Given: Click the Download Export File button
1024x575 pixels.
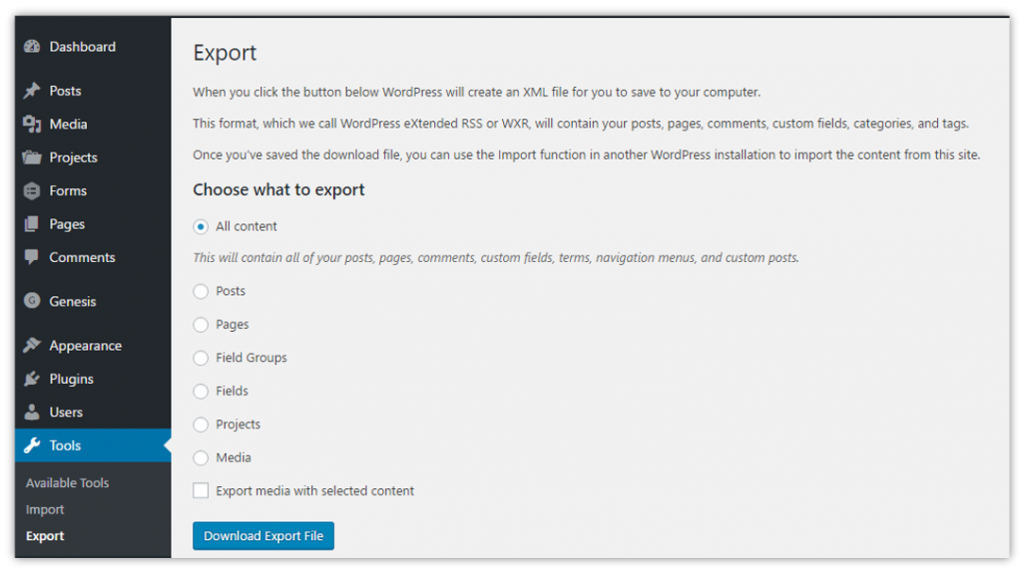Looking at the screenshot, I should (263, 536).
